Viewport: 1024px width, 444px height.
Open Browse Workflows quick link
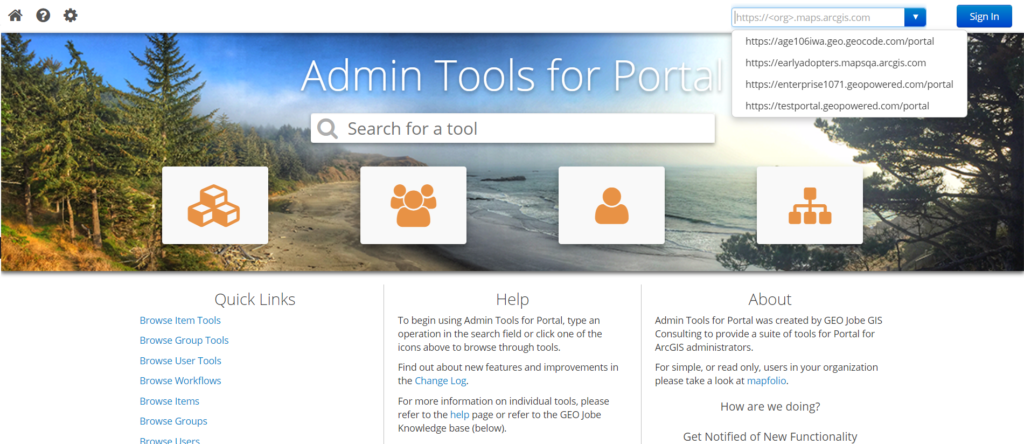(180, 381)
